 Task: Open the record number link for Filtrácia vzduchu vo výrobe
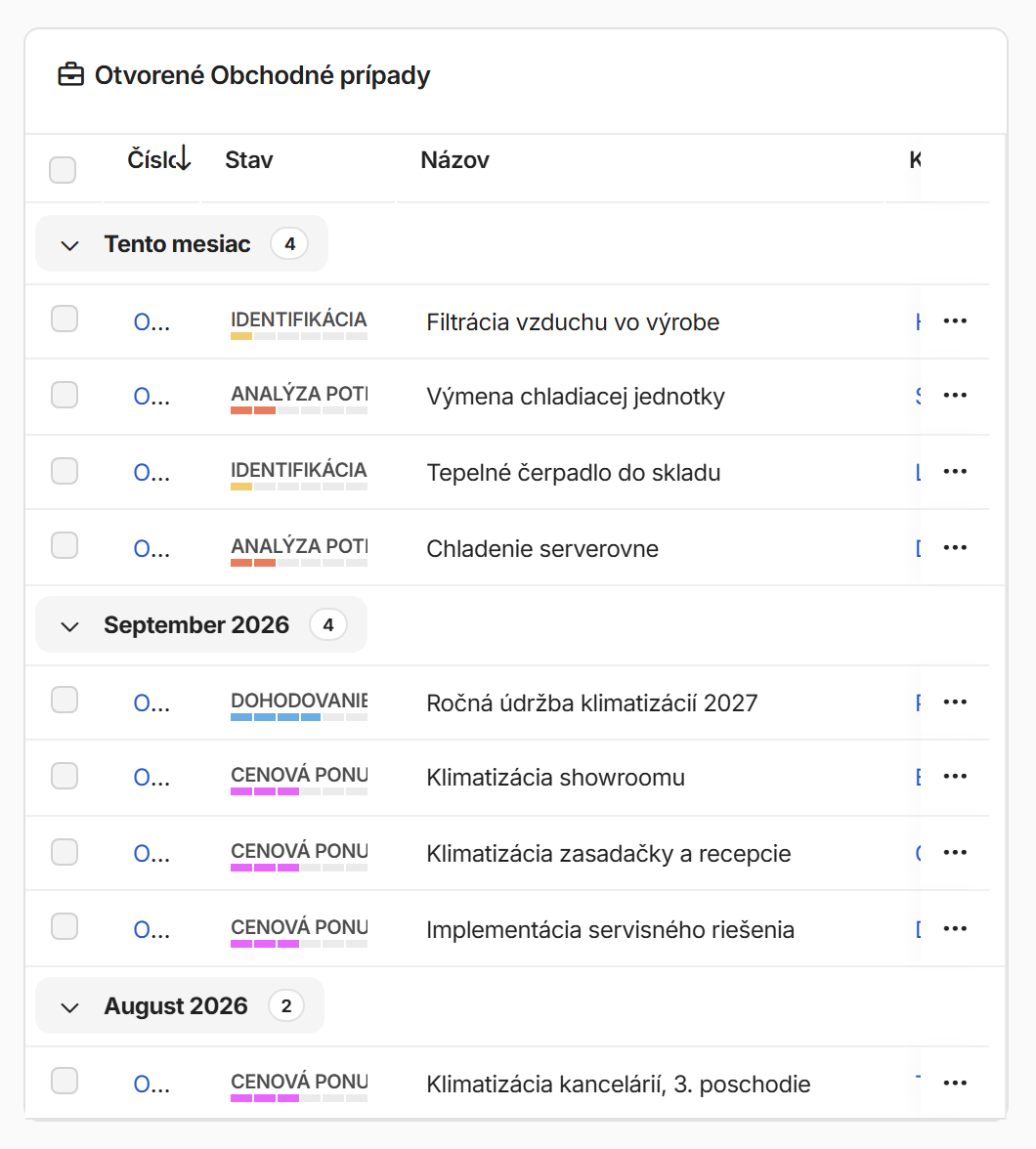point(151,322)
